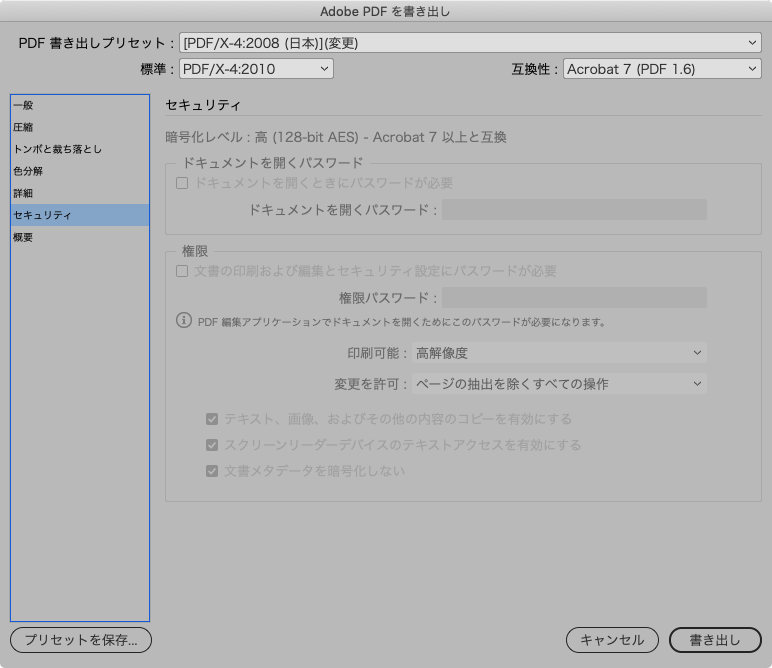Toggle 文書メタデータを暗号化しない checkbox

click(x=212, y=471)
